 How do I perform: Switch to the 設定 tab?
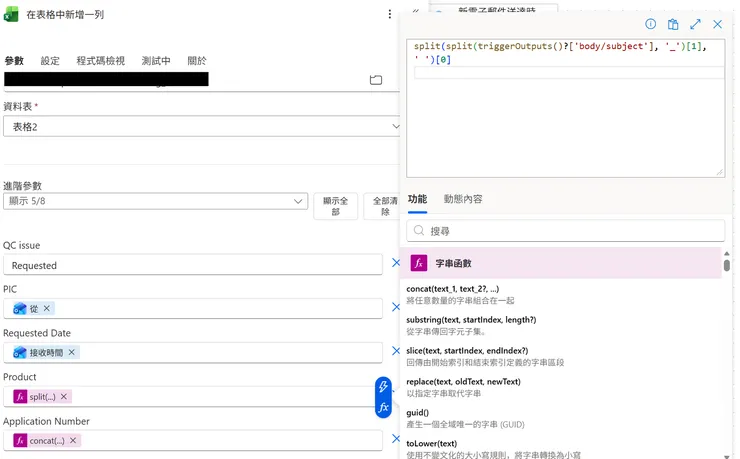pos(50,60)
